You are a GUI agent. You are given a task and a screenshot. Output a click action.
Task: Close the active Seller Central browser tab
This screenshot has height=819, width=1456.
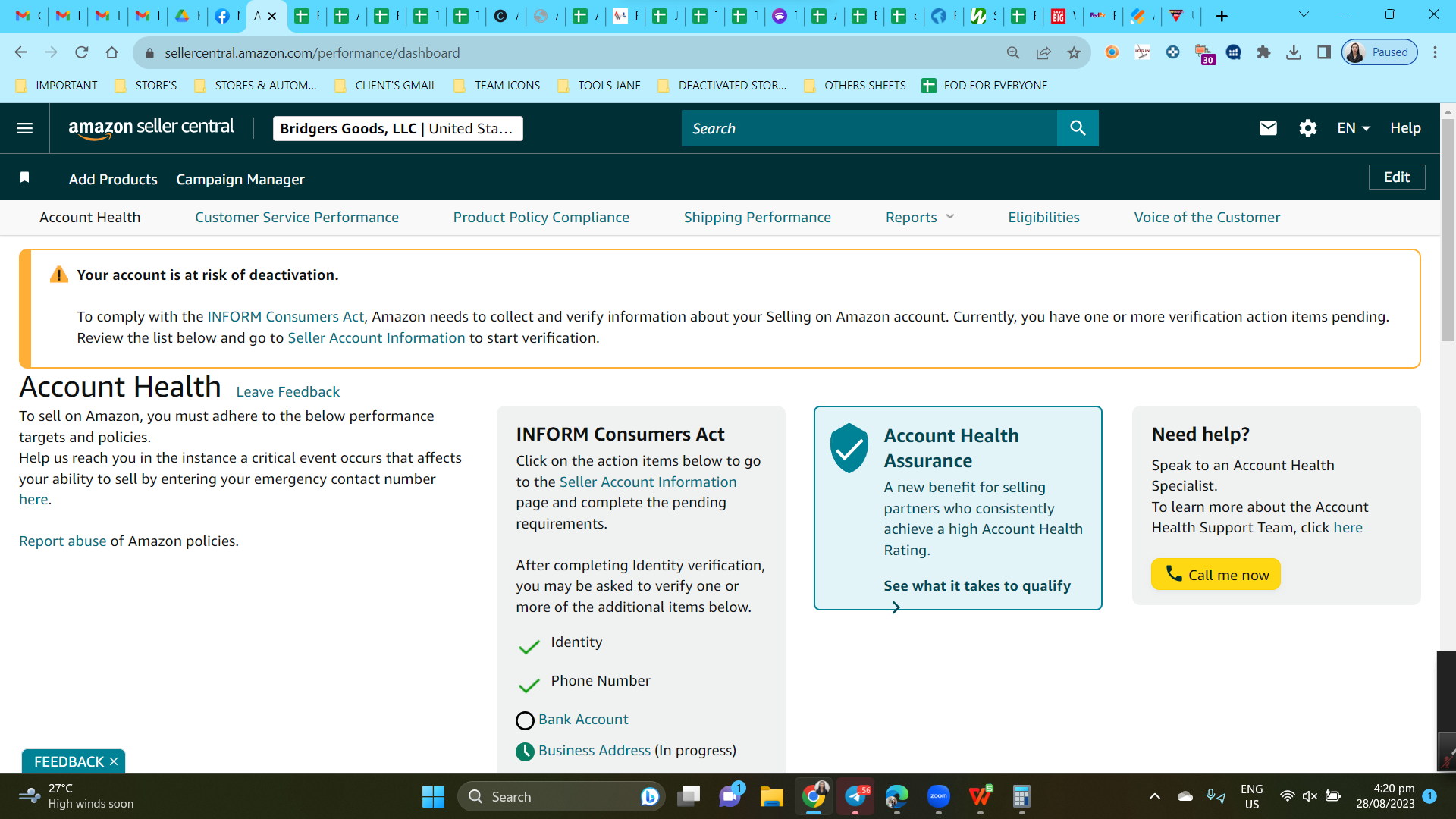pos(272,16)
